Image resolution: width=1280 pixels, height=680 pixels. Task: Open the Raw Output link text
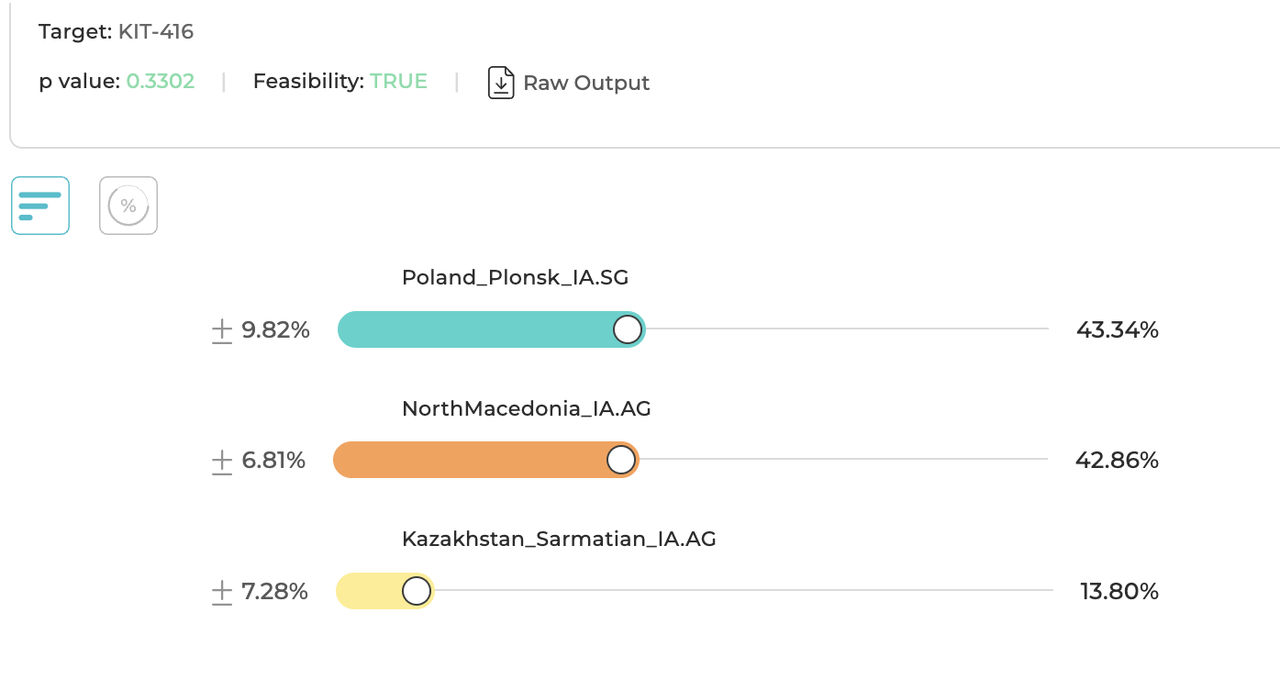(x=586, y=83)
